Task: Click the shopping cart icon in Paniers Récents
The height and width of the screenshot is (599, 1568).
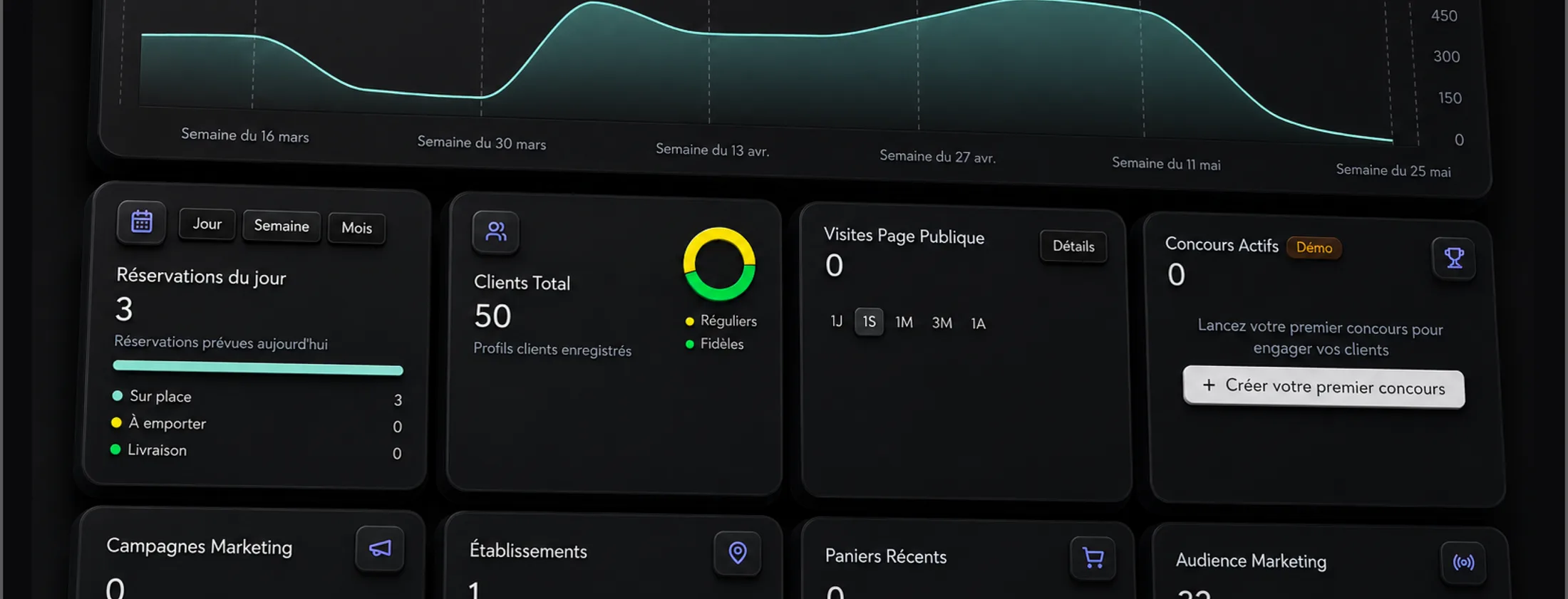Action: 1093,558
